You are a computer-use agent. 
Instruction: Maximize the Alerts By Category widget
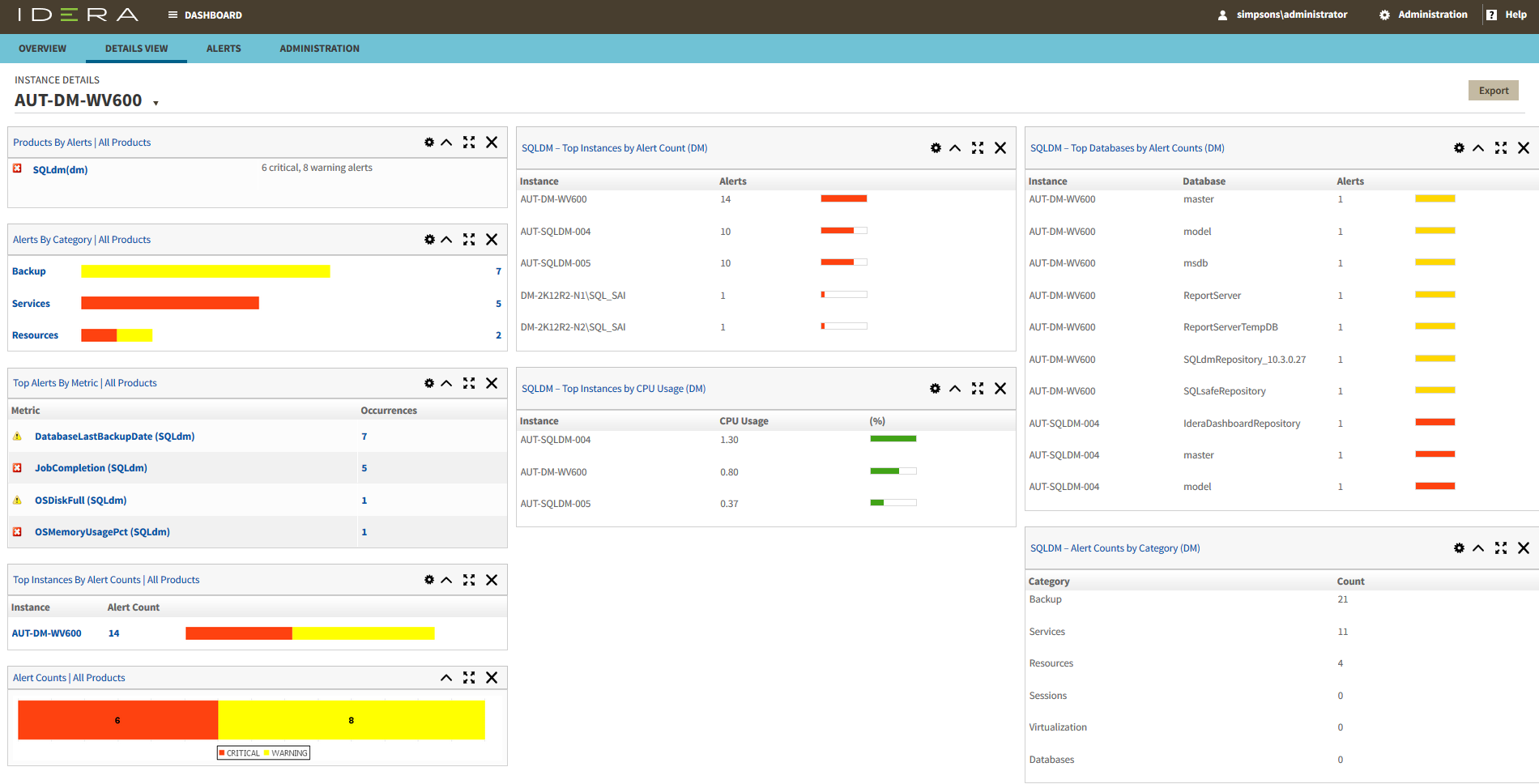coord(469,240)
